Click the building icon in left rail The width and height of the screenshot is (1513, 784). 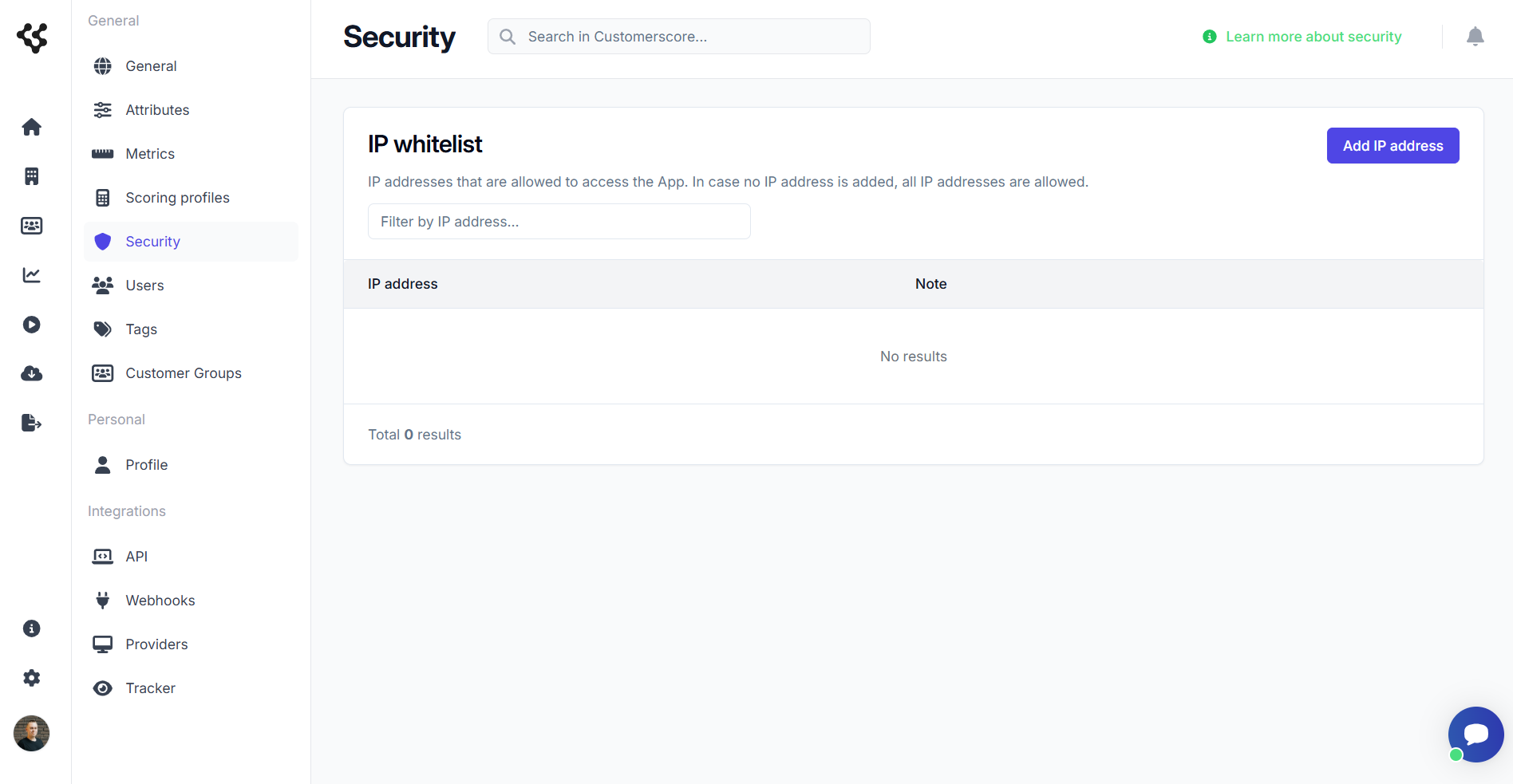coord(31,176)
